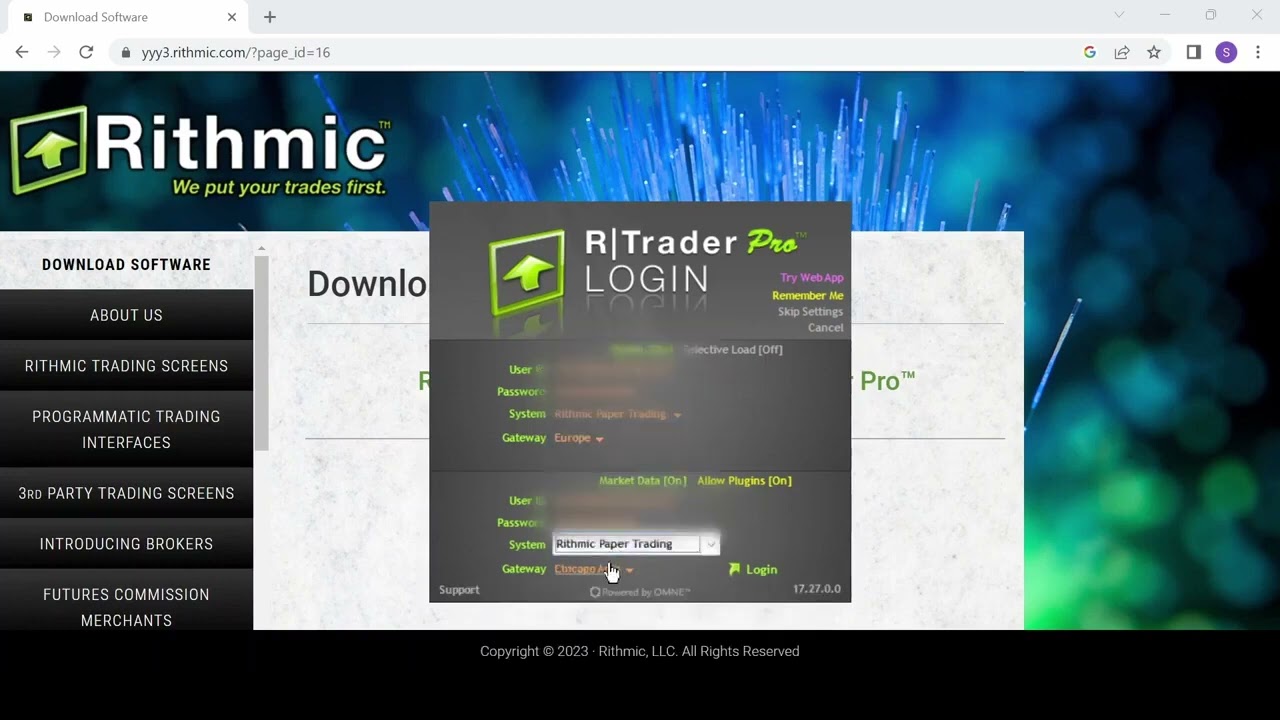Open the Rithmic Paper Trading System combo box
This screenshot has height=720, width=1280.
[x=636, y=544]
